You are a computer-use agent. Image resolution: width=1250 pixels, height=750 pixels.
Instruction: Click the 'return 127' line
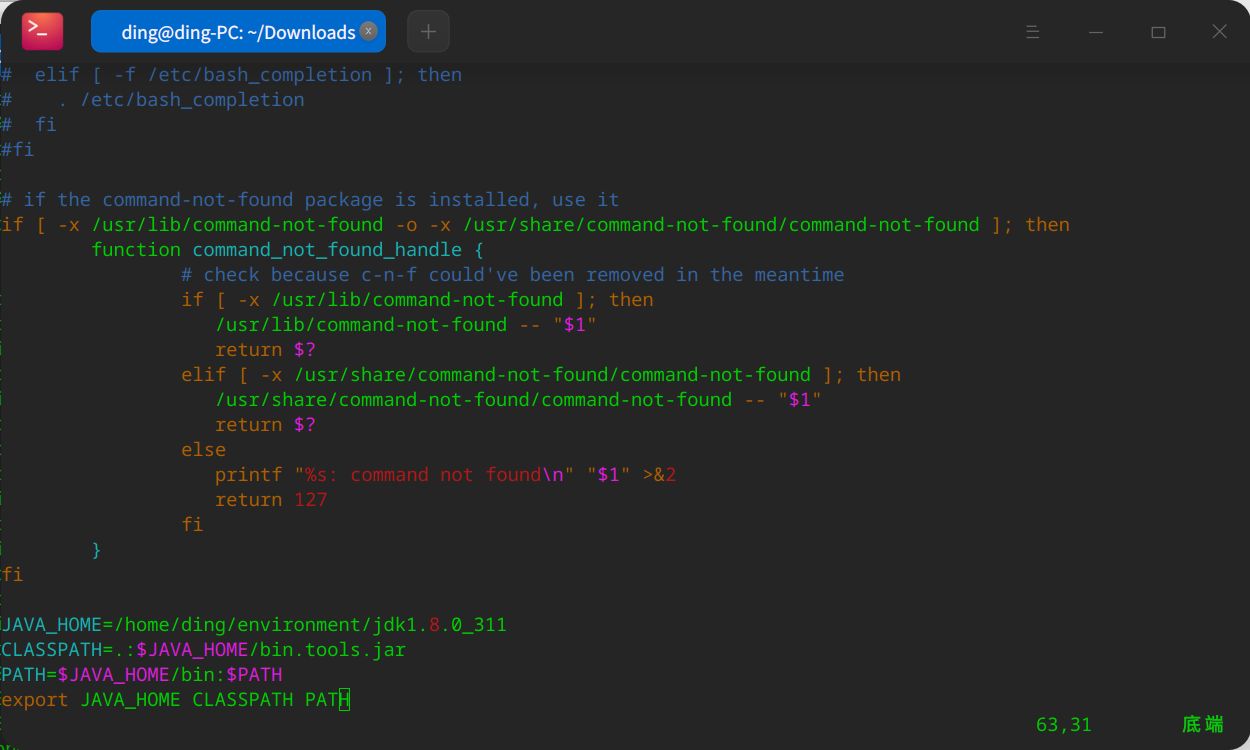[x=271, y=500]
